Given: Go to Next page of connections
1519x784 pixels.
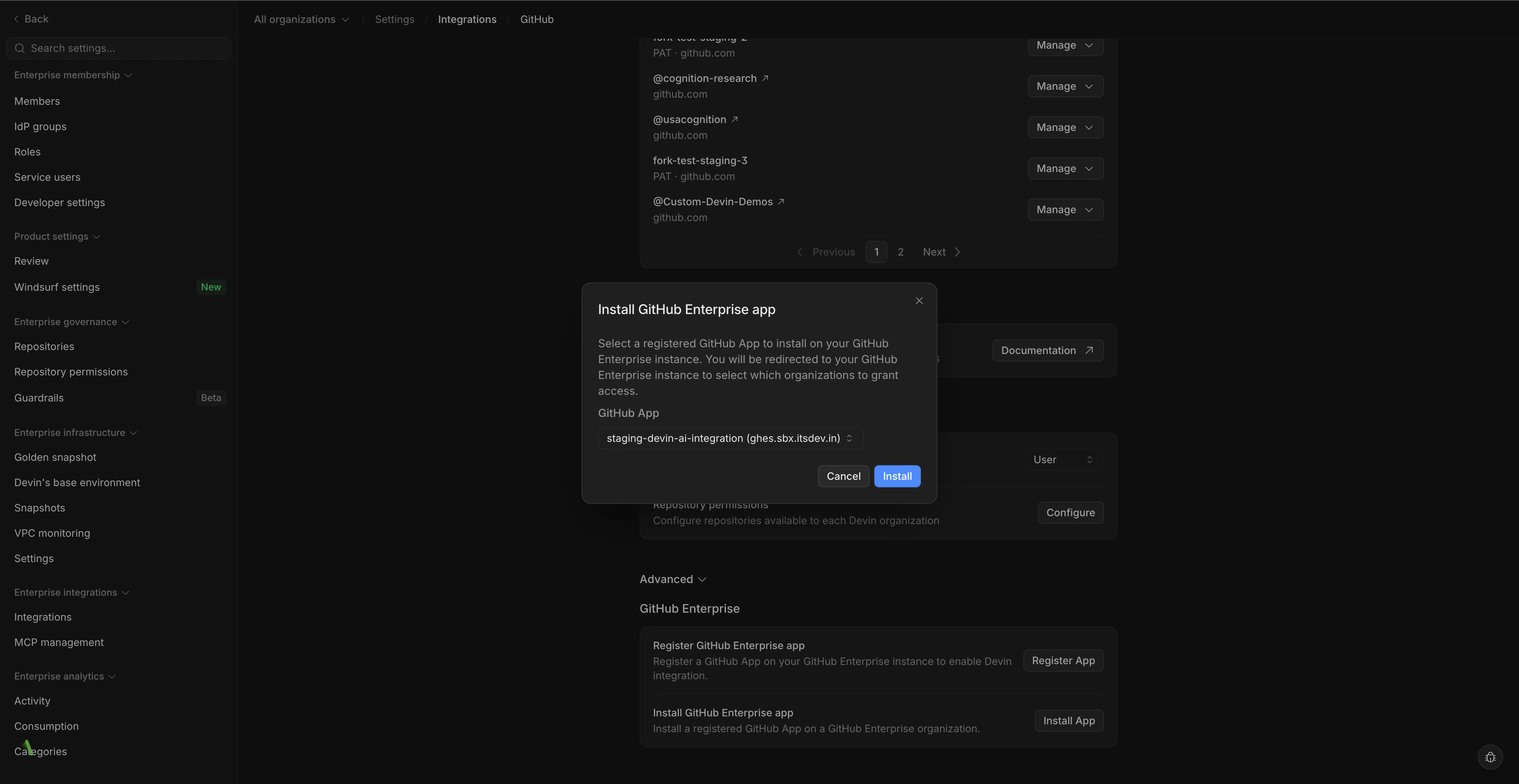Looking at the screenshot, I should point(941,252).
